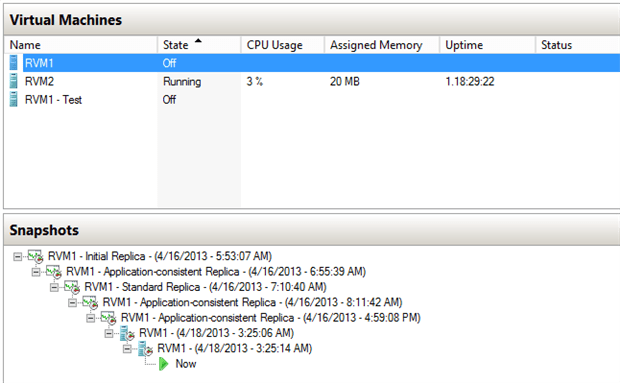
Task: Select the RVM1 - Test virtual machine
Action: 53,100
